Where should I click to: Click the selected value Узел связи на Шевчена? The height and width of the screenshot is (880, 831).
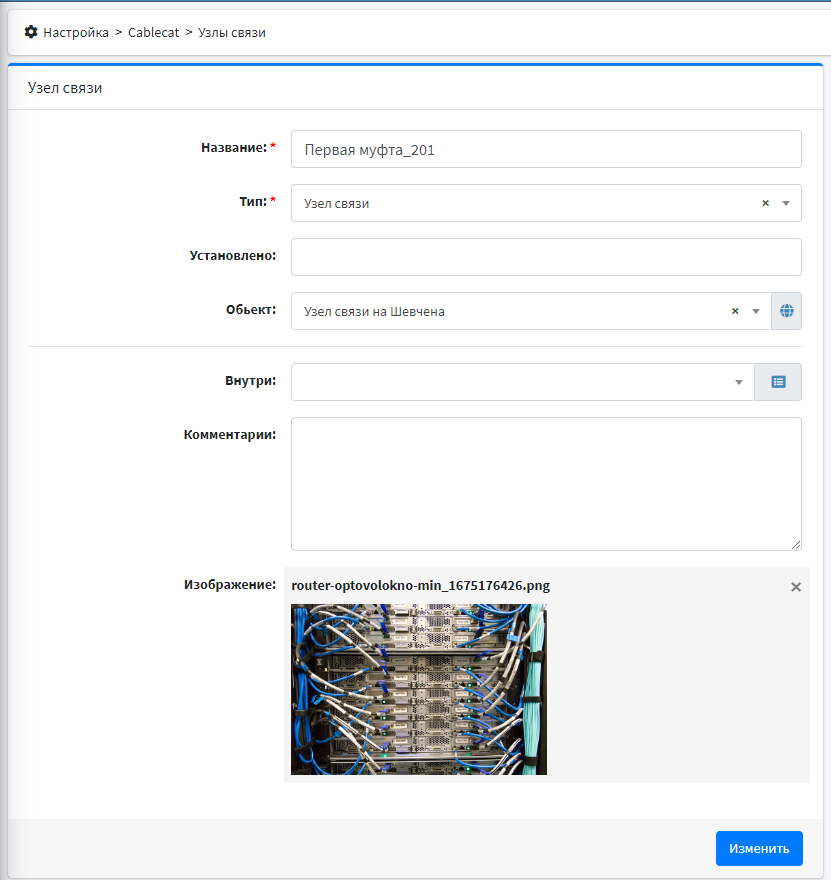click(375, 311)
